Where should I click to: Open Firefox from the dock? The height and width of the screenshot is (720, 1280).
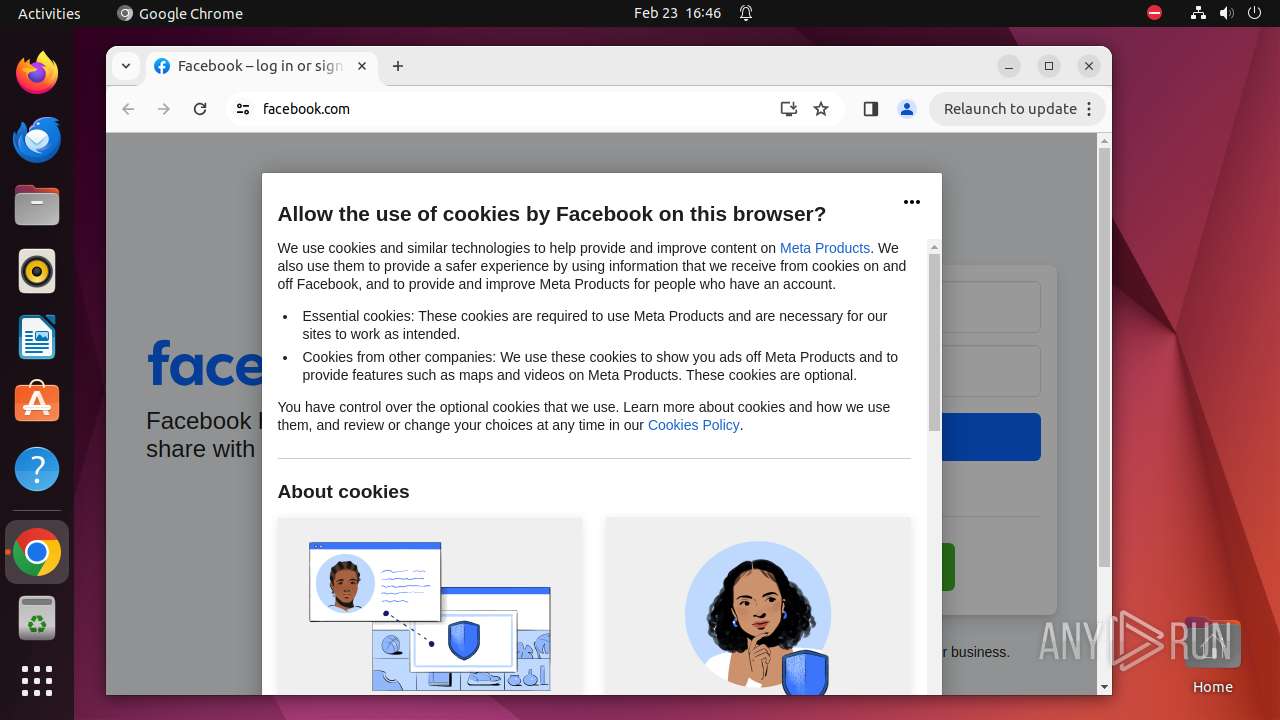click(37, 73)
